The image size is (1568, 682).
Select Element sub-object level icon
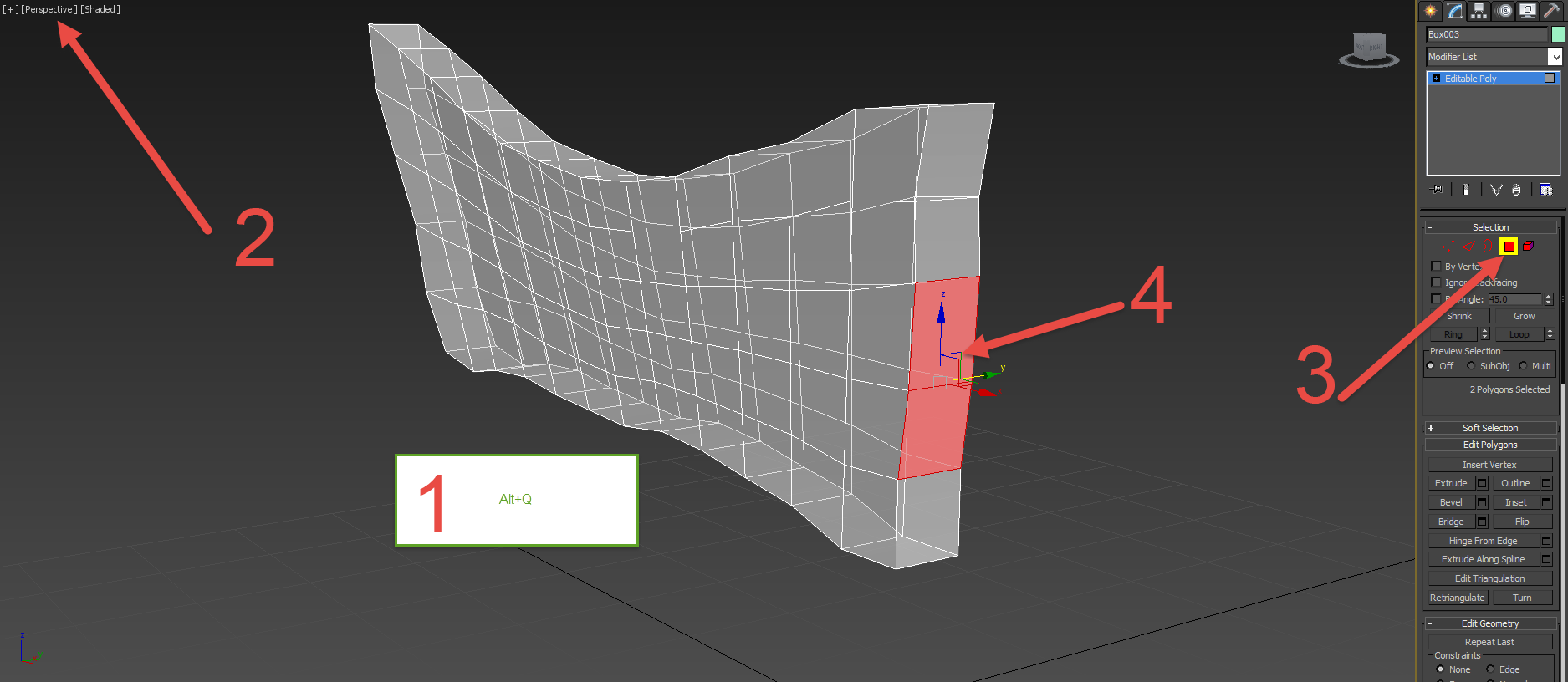click(x=1529, y=247)
